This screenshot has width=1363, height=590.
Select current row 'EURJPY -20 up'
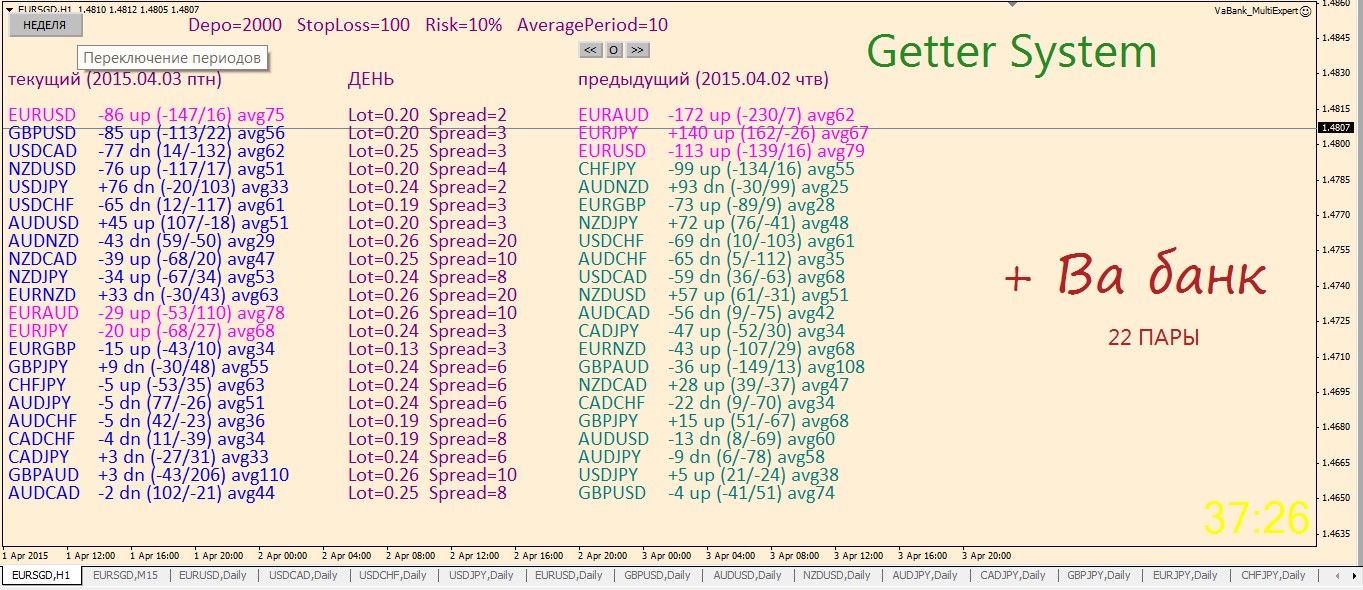141,331
